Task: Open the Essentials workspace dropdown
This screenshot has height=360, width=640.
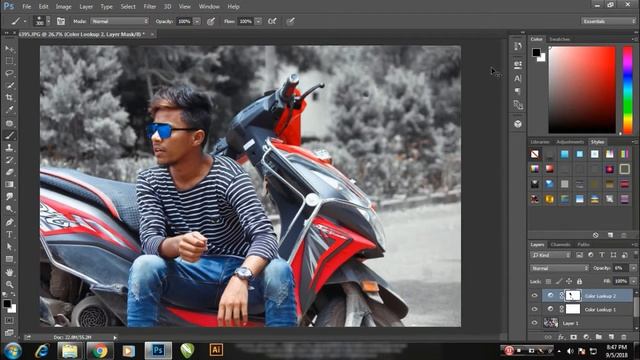Action: click(x=608, y=21)
